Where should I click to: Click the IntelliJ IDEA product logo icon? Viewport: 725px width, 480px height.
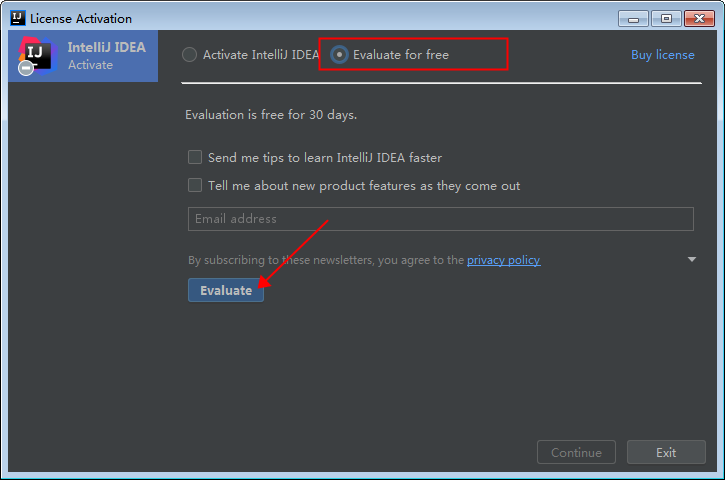[38, 56]
